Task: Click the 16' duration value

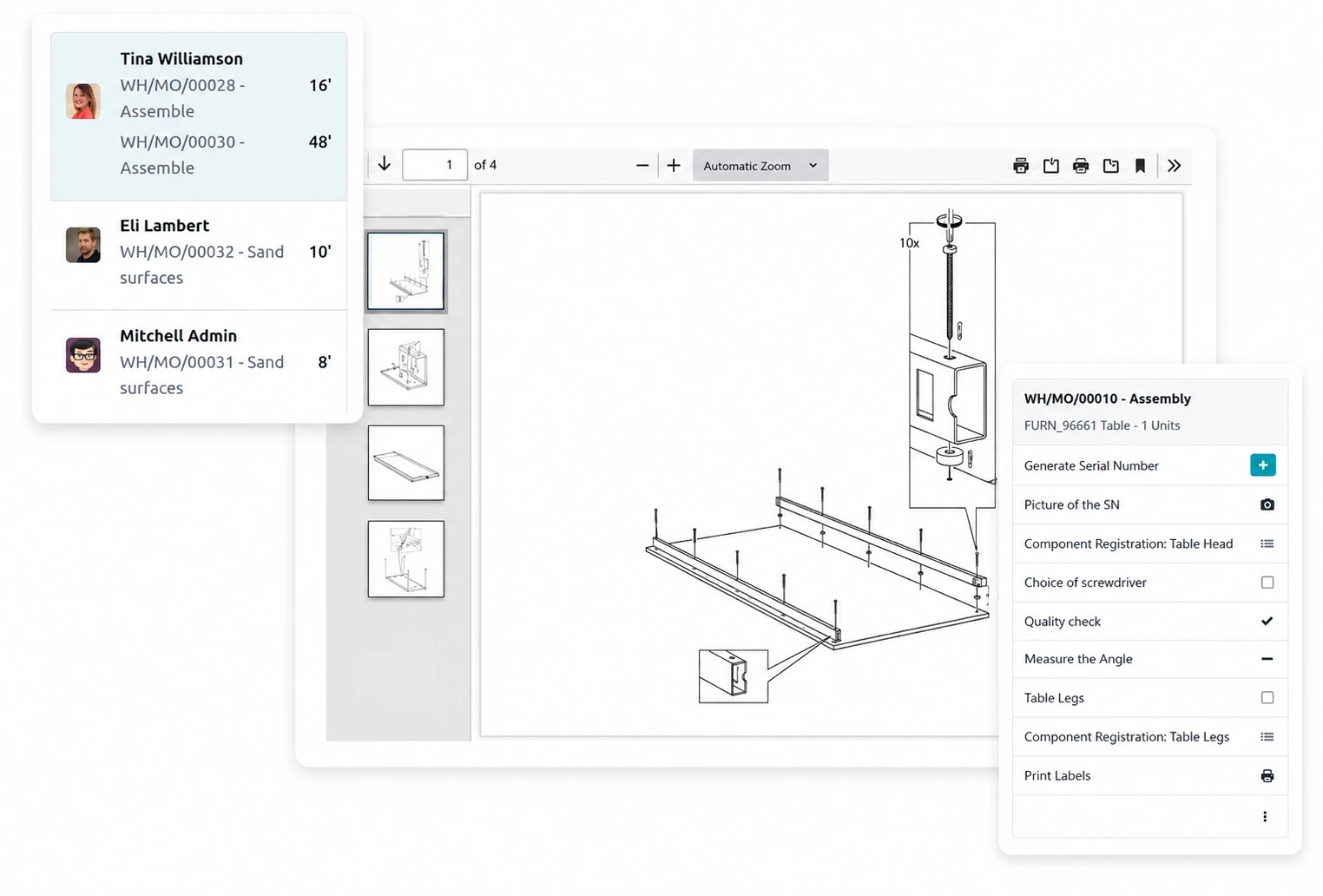Action: (x=320, y=85)
